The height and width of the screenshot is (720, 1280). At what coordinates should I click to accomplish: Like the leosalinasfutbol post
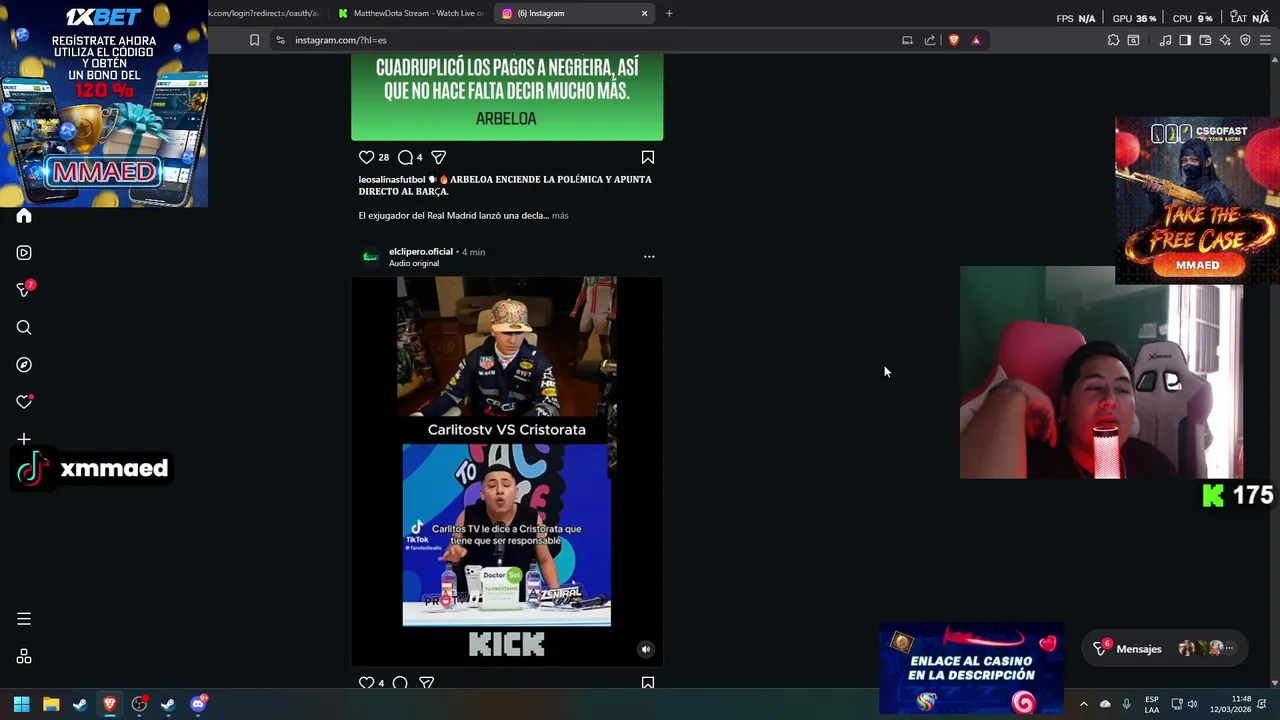click(366, 157)
